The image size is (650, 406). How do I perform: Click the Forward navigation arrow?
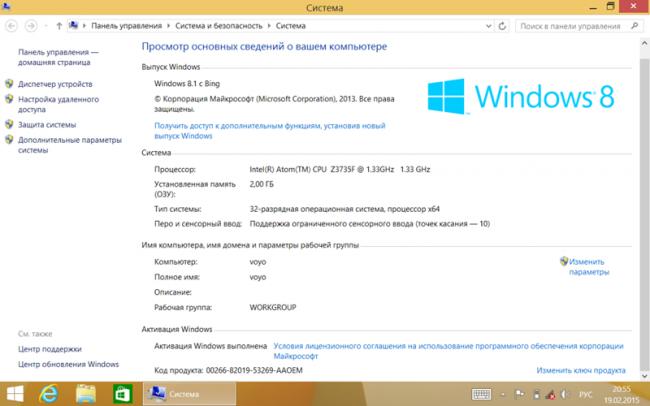click(x=31, y=26)
